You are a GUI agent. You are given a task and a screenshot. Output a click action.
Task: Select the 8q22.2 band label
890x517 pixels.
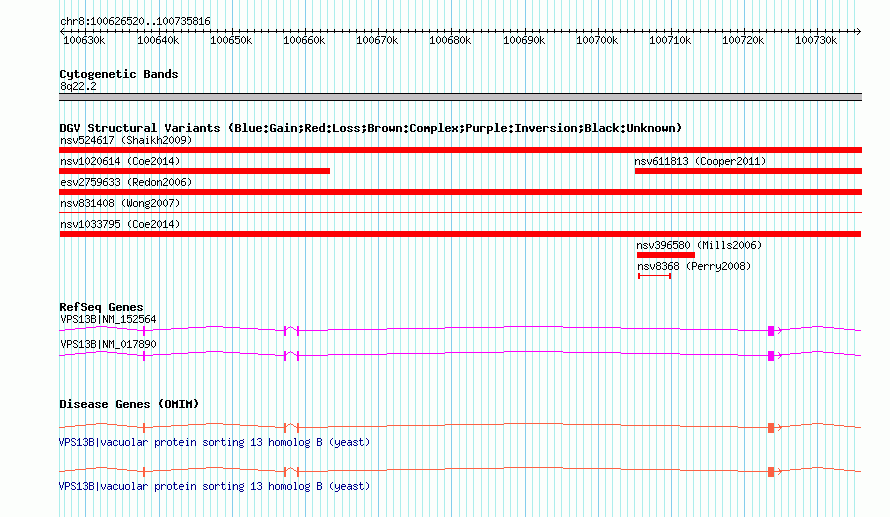[78, 86]
